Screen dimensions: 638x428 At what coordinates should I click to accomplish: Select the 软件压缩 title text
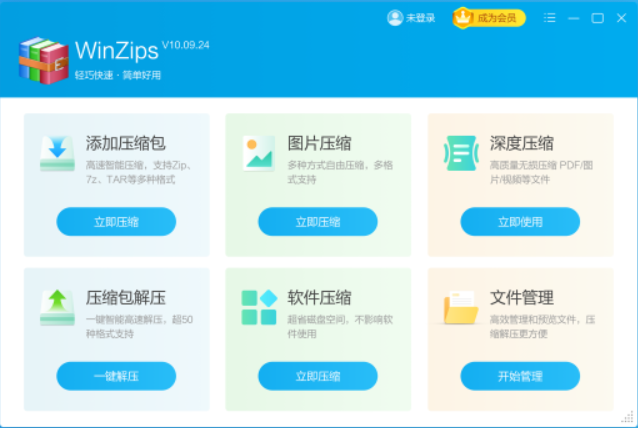(x=319, y=297)
